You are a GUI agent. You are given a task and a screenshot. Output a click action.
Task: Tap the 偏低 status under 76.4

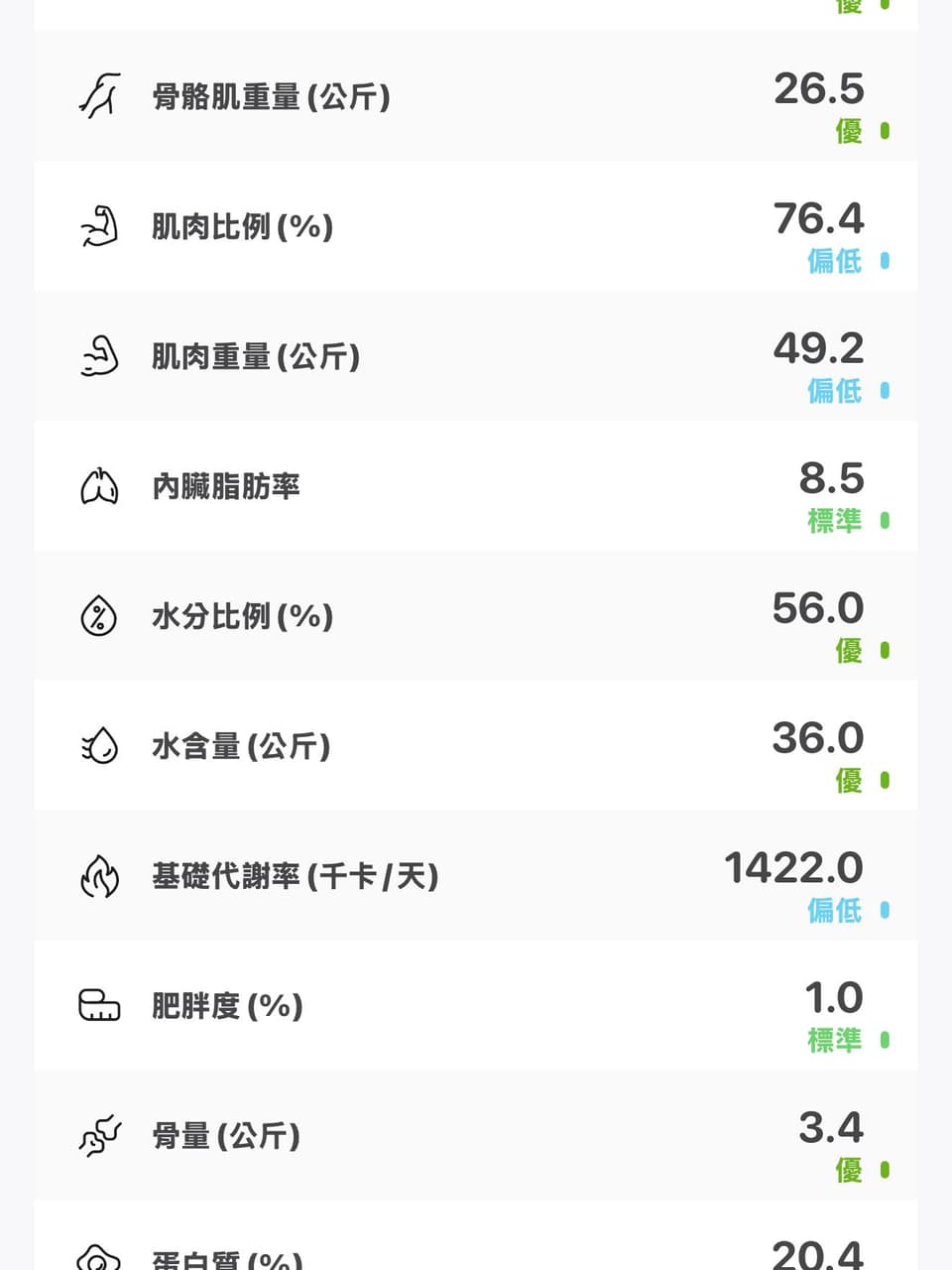834,261
